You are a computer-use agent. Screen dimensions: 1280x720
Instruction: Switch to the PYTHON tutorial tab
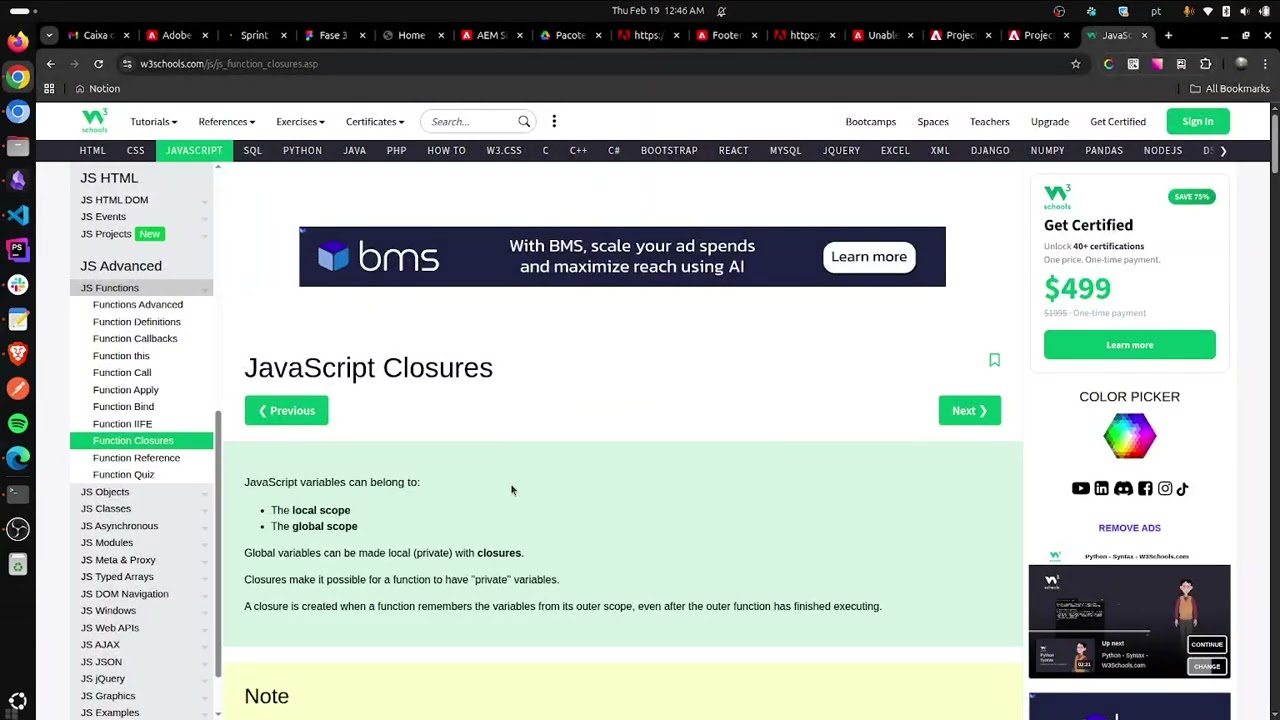coord(302,151)
